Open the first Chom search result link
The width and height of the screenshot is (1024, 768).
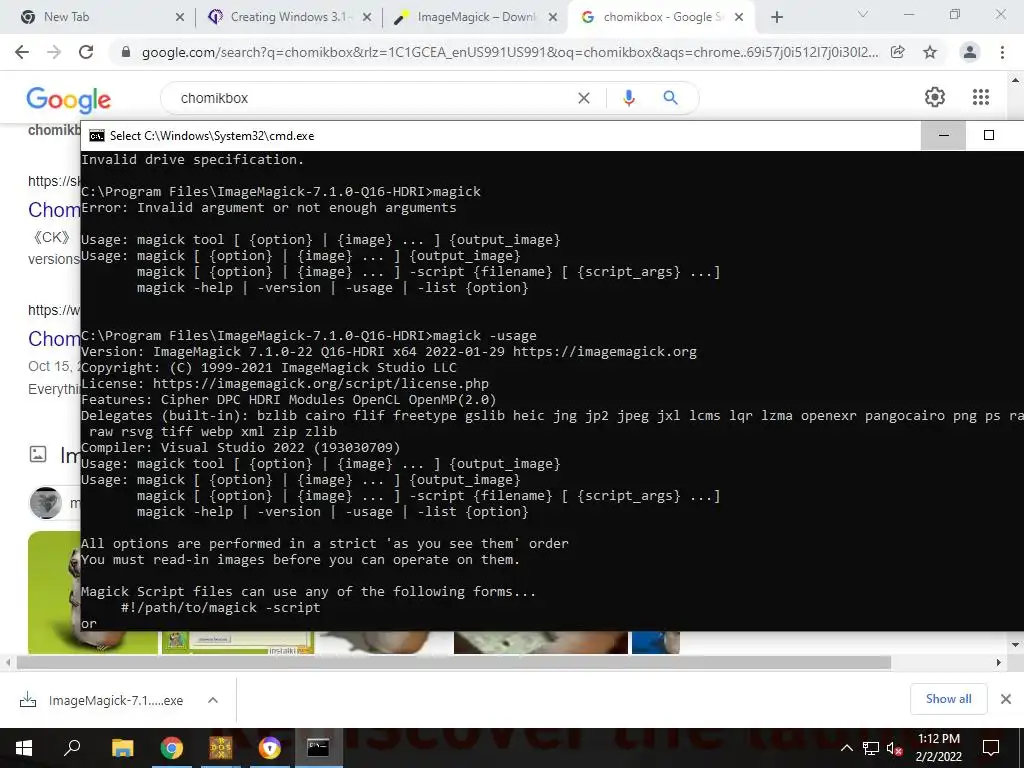tap(54, 210)
